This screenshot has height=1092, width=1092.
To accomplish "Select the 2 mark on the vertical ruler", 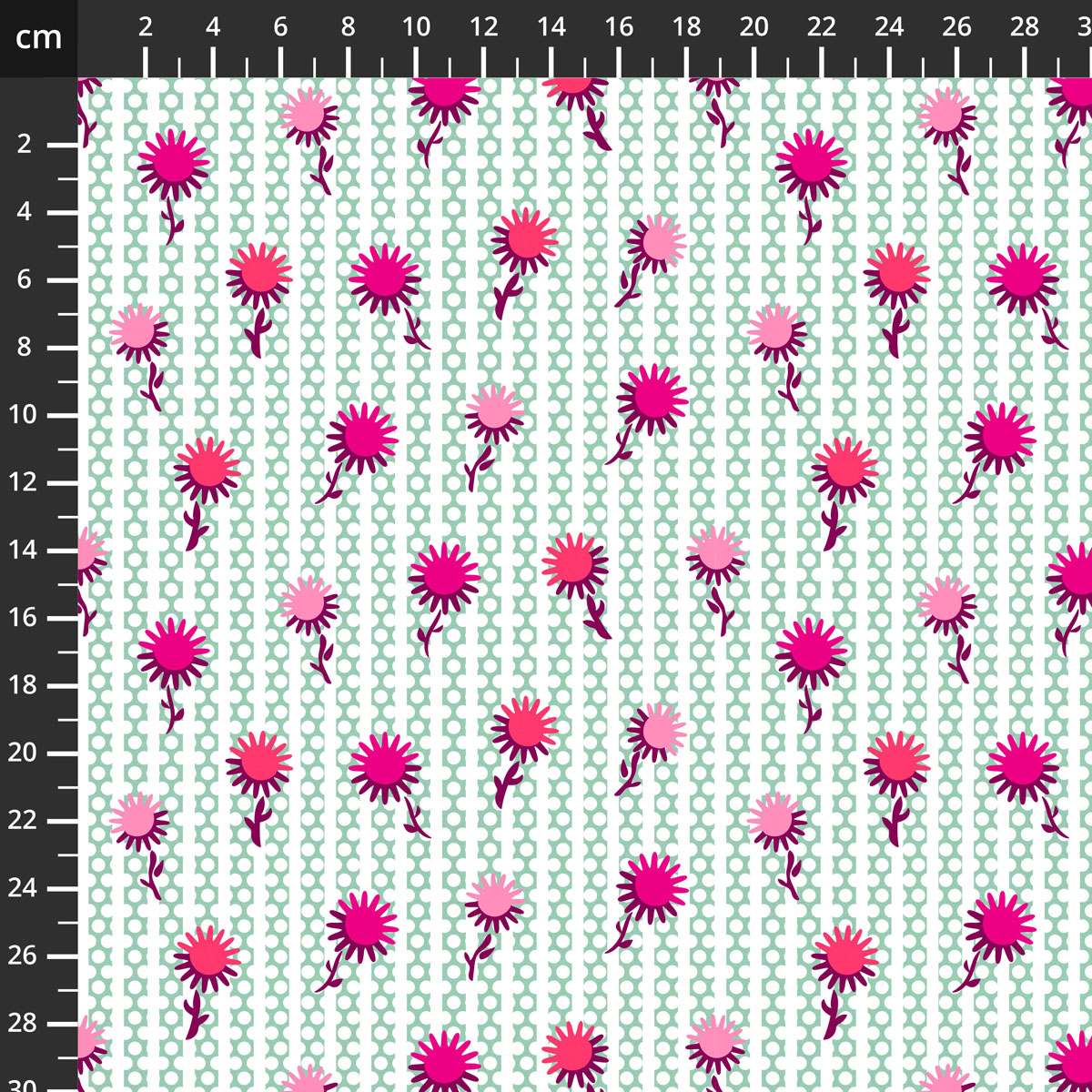I will [24, 144].
